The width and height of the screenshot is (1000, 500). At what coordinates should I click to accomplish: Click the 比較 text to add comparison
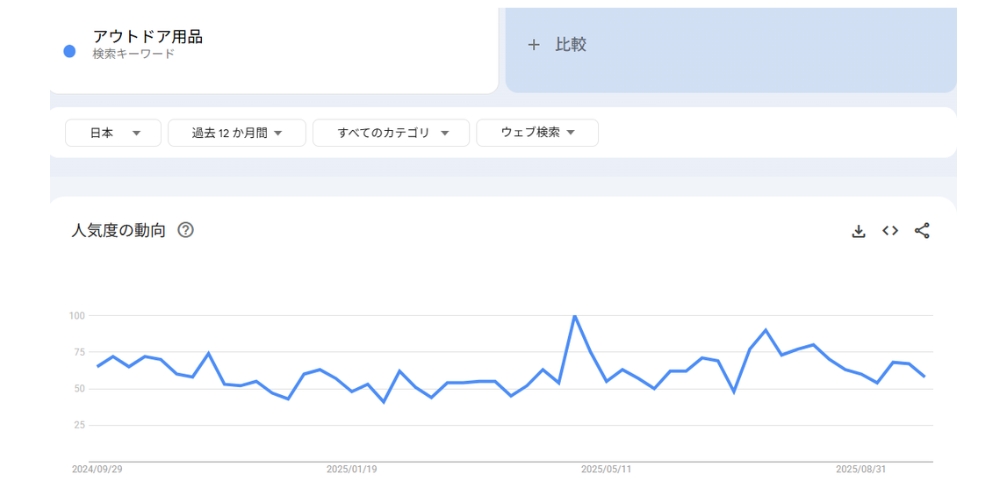(571, 45)
